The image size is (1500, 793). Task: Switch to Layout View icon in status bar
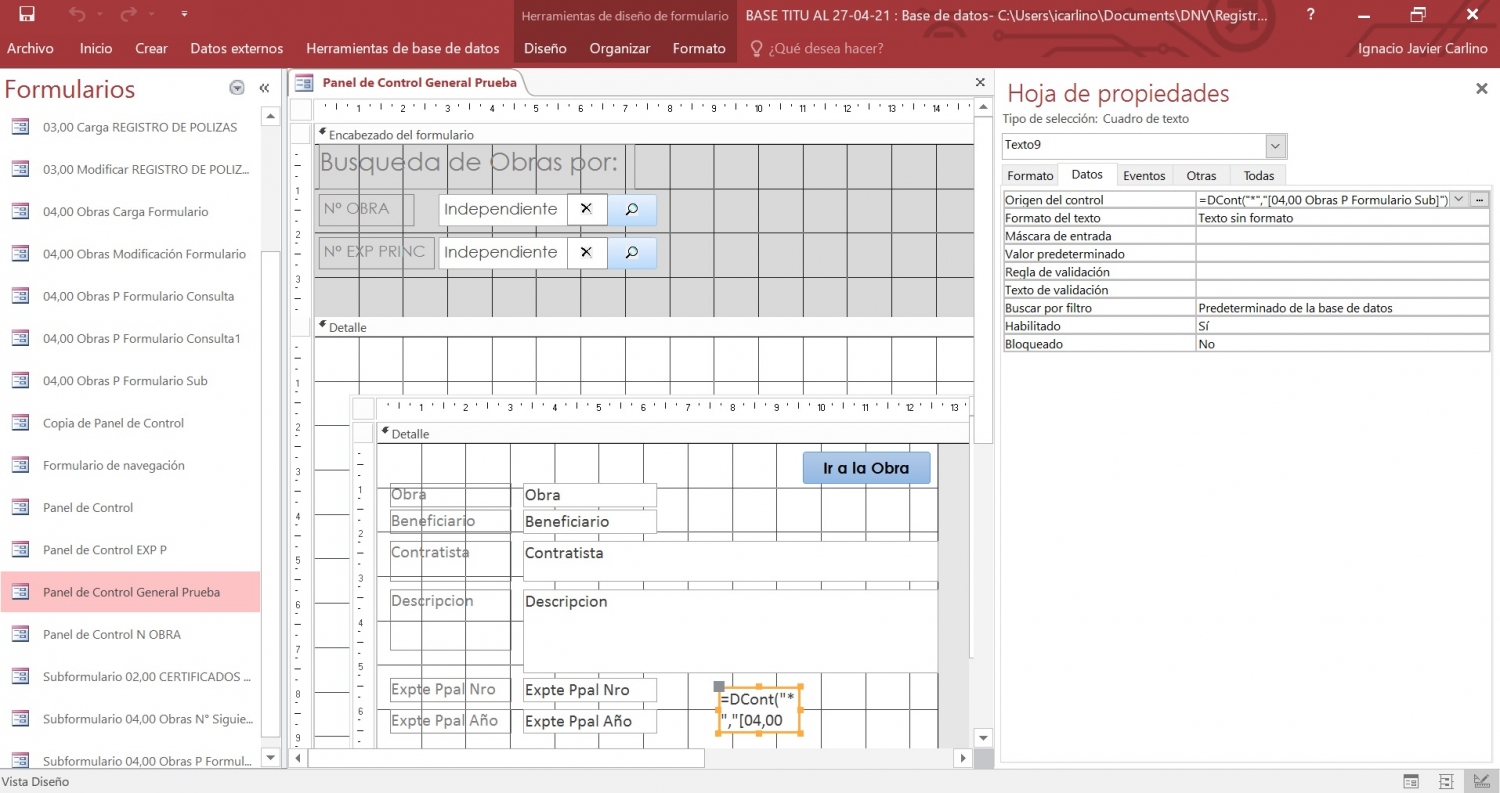click(1446, 781)
